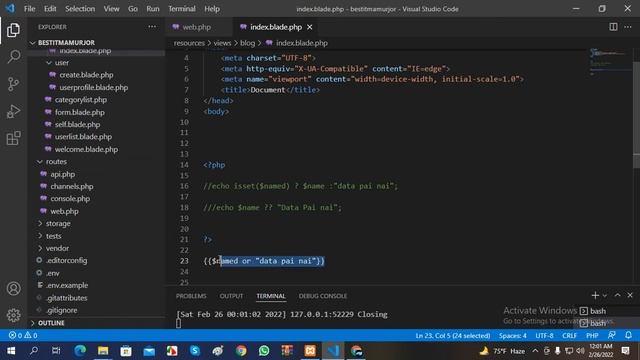Switch to the OUTPUT panel tab

[x=231, y=296]
